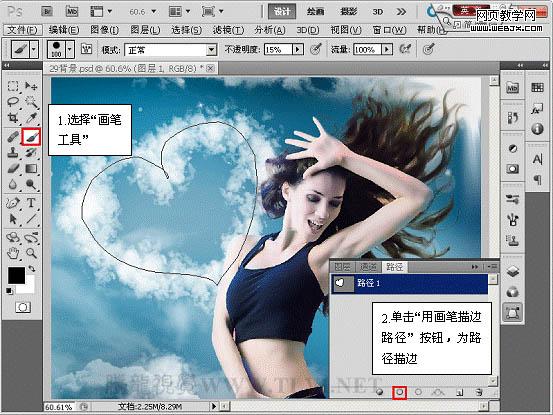The image size is (553, 415).
Task: Select the Zoom tool in toolbox
Action: coord(31,253)
